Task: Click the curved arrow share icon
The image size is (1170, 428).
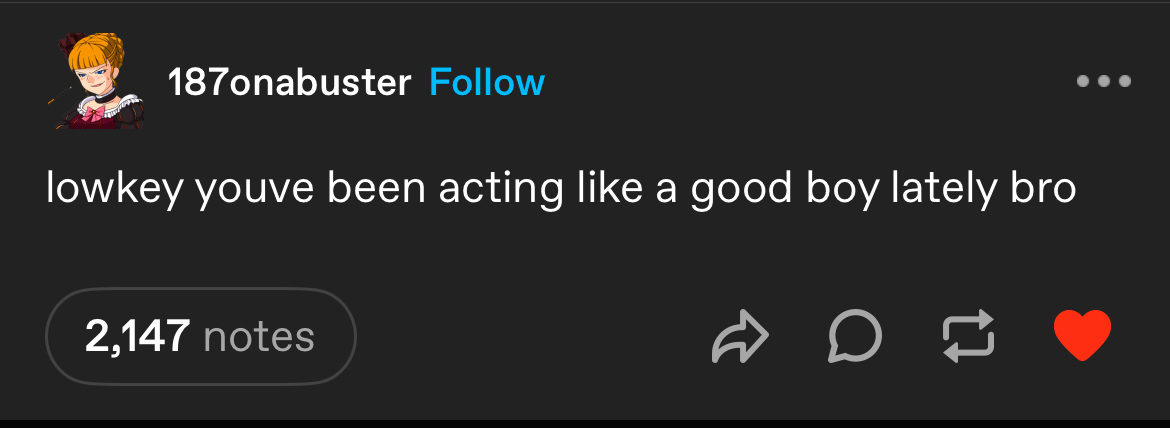Action: click(740, 336)
